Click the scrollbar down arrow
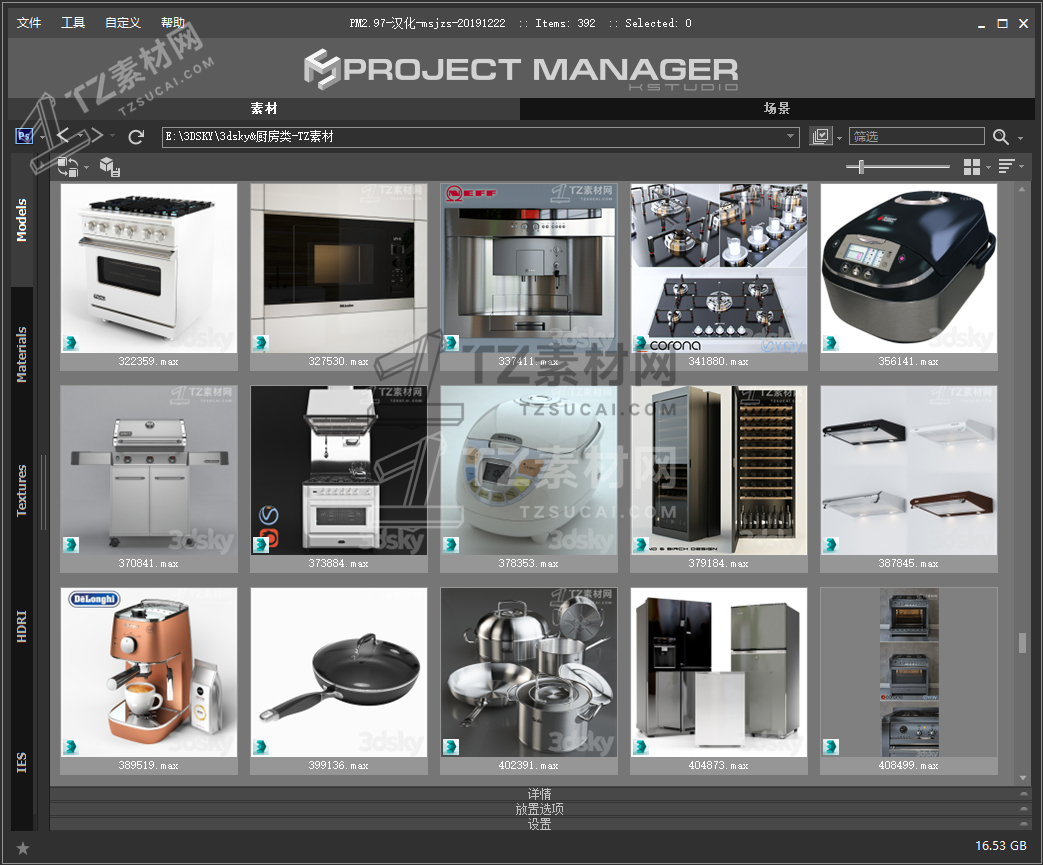This screenshot has width=1043, height=865. pyautogui.click(x=1022, y=777)
